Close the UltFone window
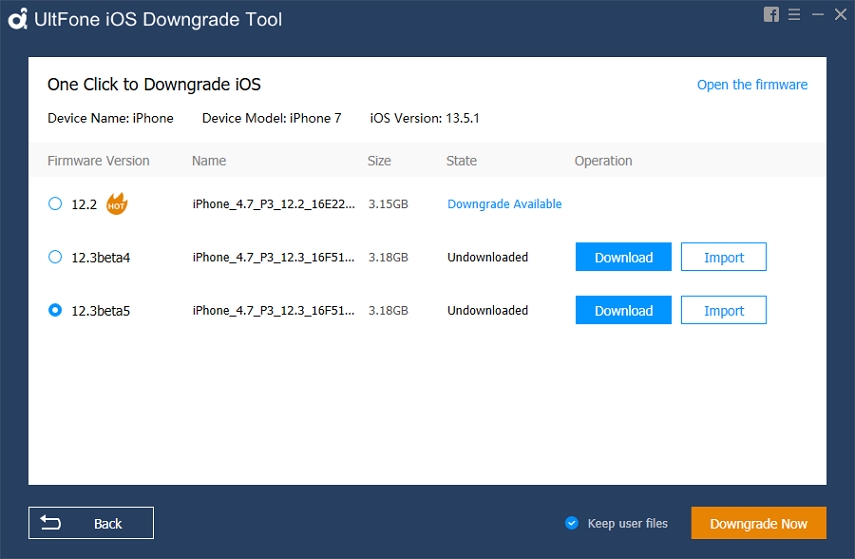Viewport: 855px width, 559px height. pyautogui.click(x=840, y=15)
